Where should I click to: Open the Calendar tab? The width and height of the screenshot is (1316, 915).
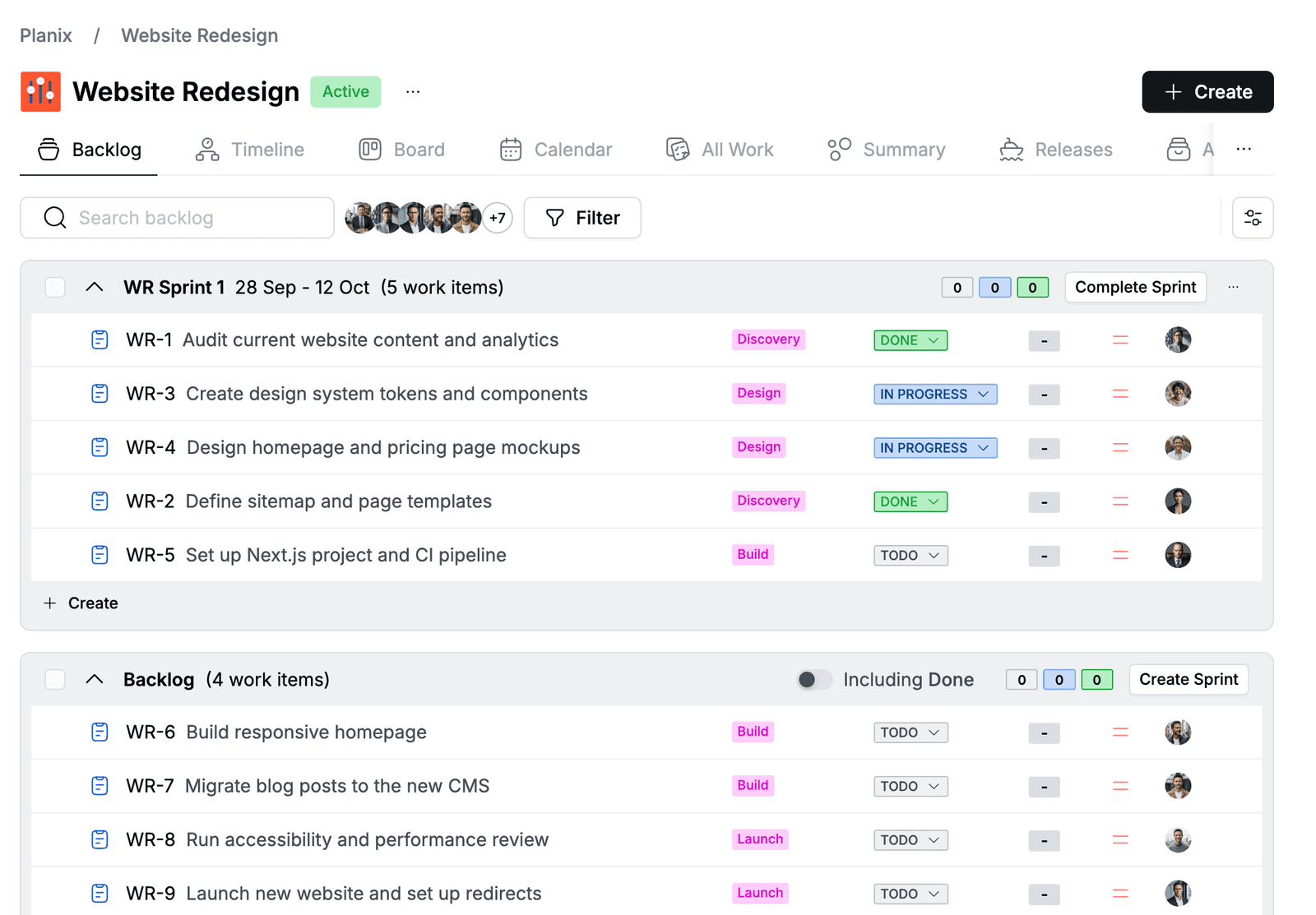tap(556, 150)
